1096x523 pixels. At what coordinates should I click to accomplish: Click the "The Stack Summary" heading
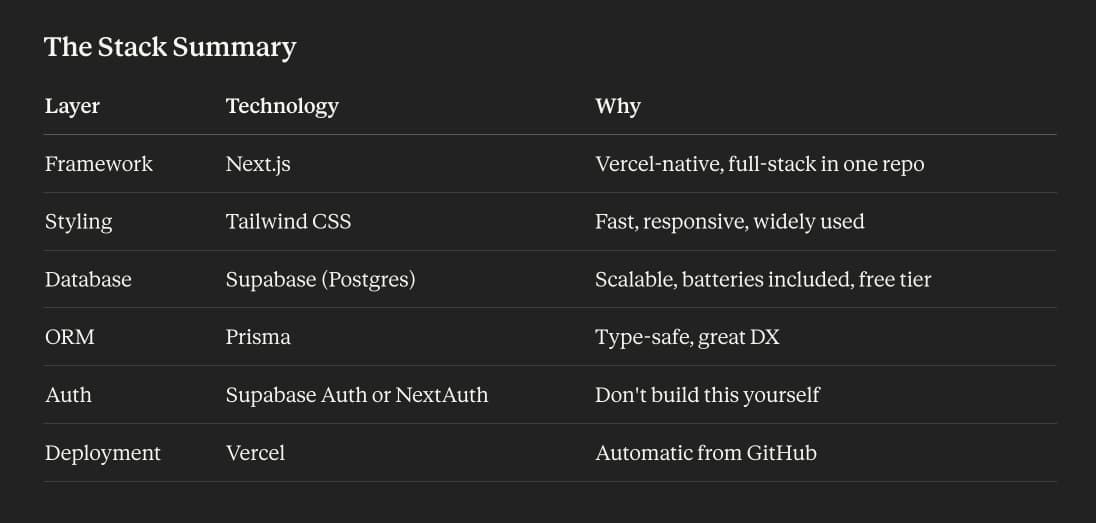point(170,47)
